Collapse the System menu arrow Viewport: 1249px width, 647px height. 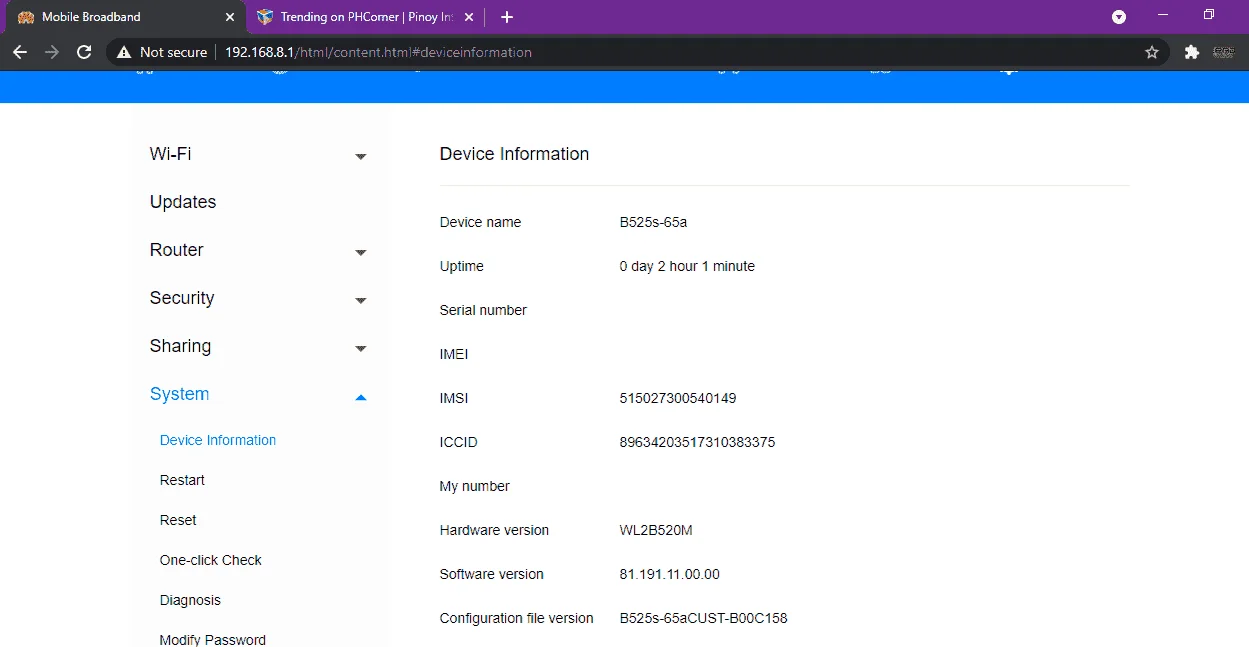[x=361, y=397]
